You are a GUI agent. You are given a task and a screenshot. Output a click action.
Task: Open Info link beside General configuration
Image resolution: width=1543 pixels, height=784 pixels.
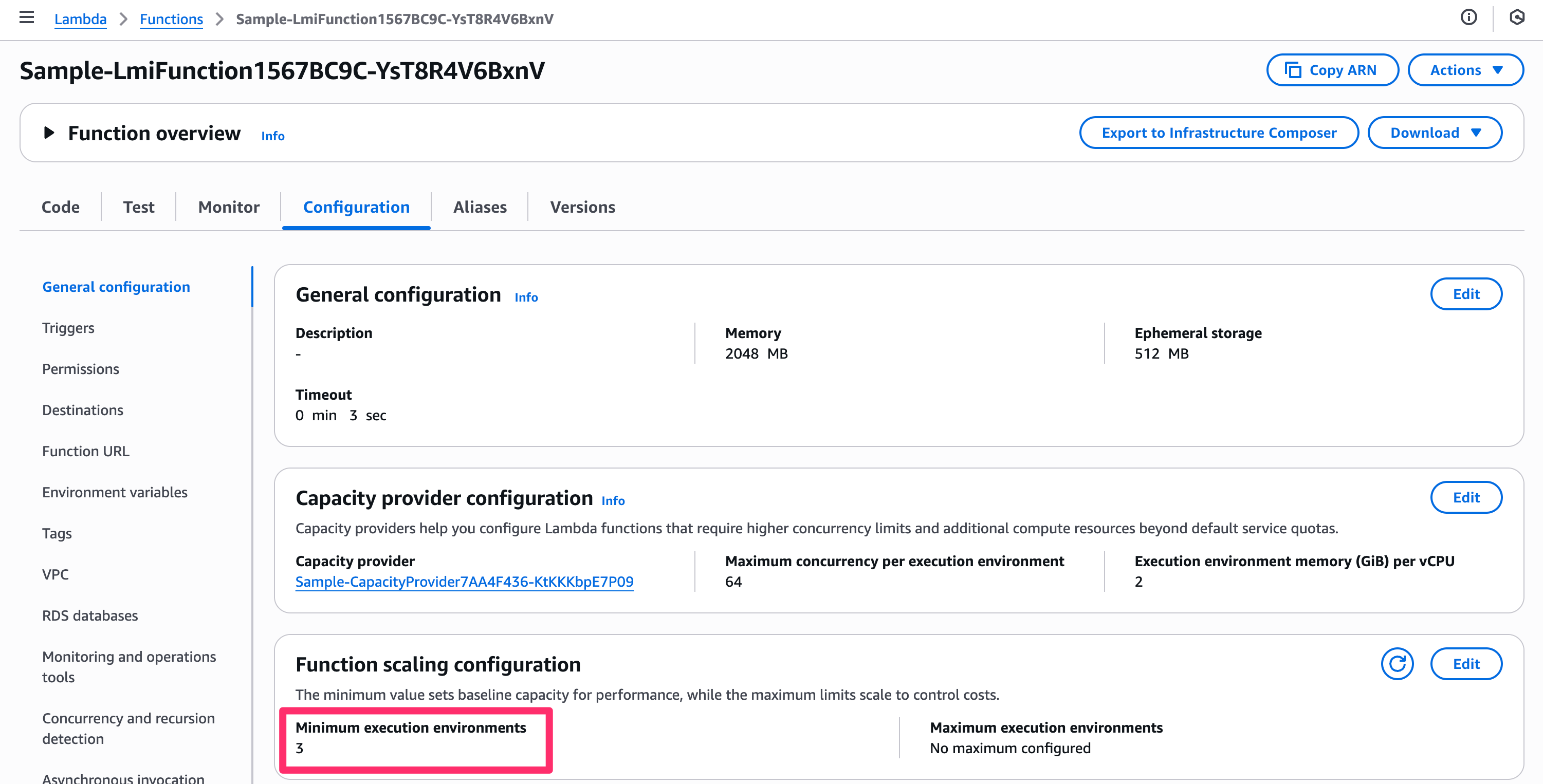pos(526,297)
